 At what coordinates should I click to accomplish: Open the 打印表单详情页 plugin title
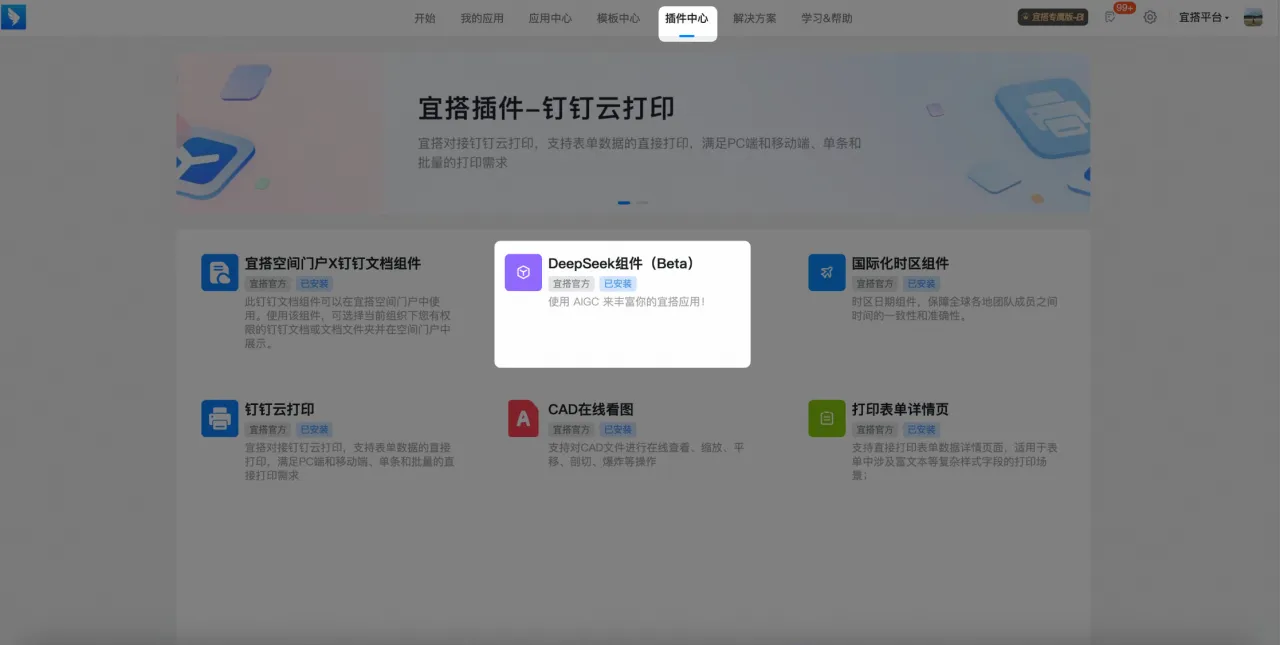(900, 409)
